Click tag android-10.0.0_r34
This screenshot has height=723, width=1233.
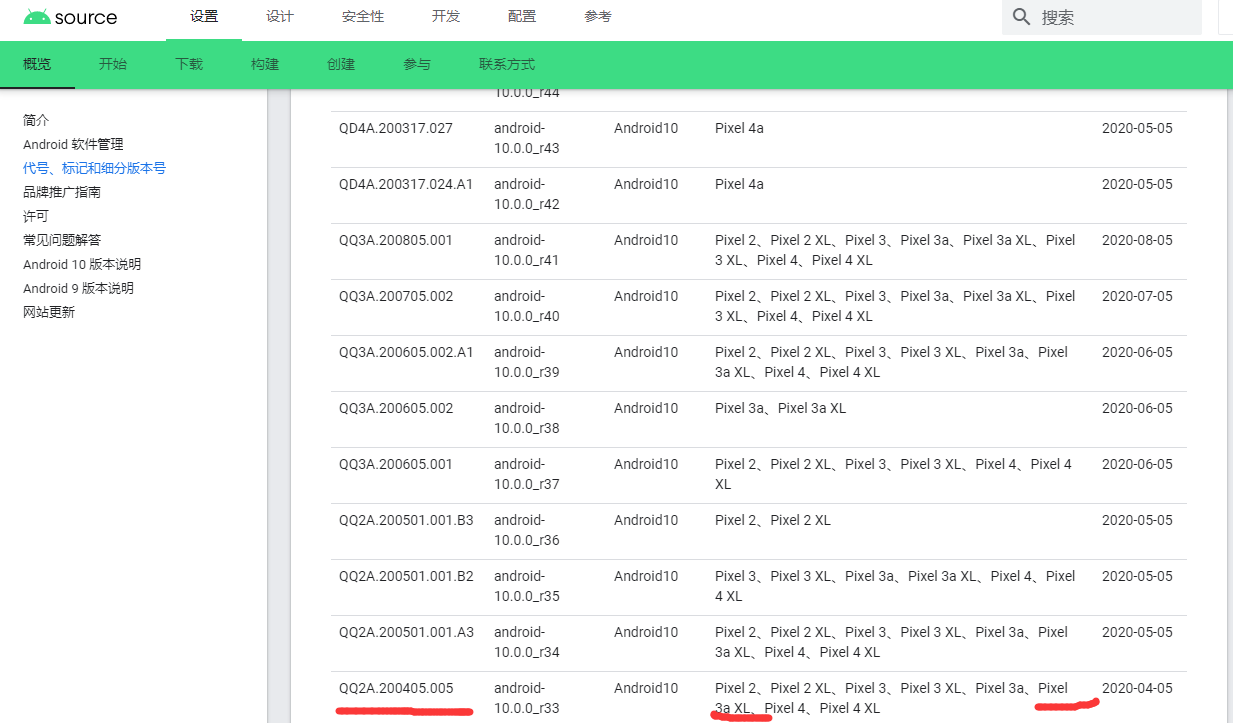tap(527, 642)
